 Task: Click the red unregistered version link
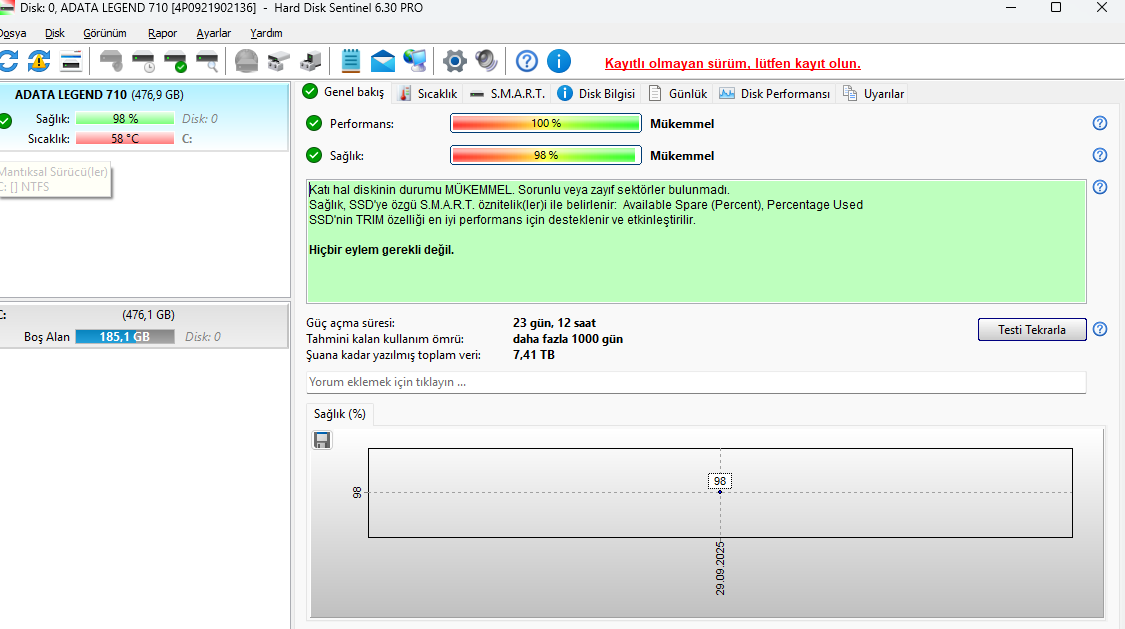point(733,63)
